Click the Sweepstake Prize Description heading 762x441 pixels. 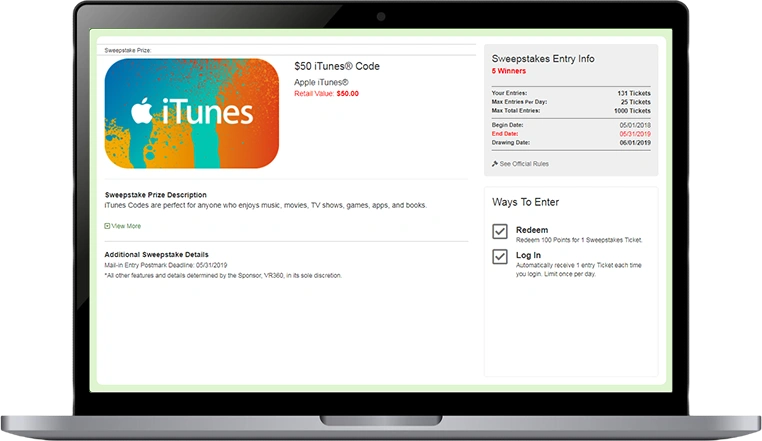(156, 195)
